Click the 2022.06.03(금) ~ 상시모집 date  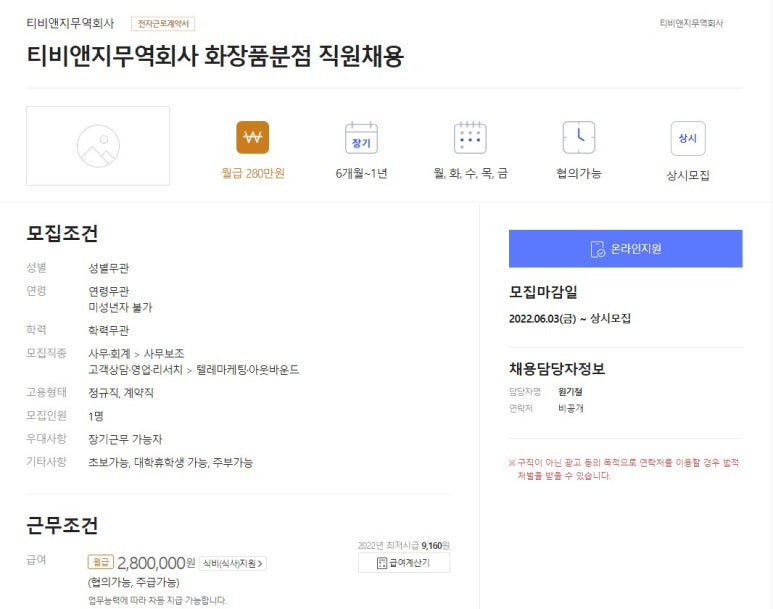(x=569, y=318)
